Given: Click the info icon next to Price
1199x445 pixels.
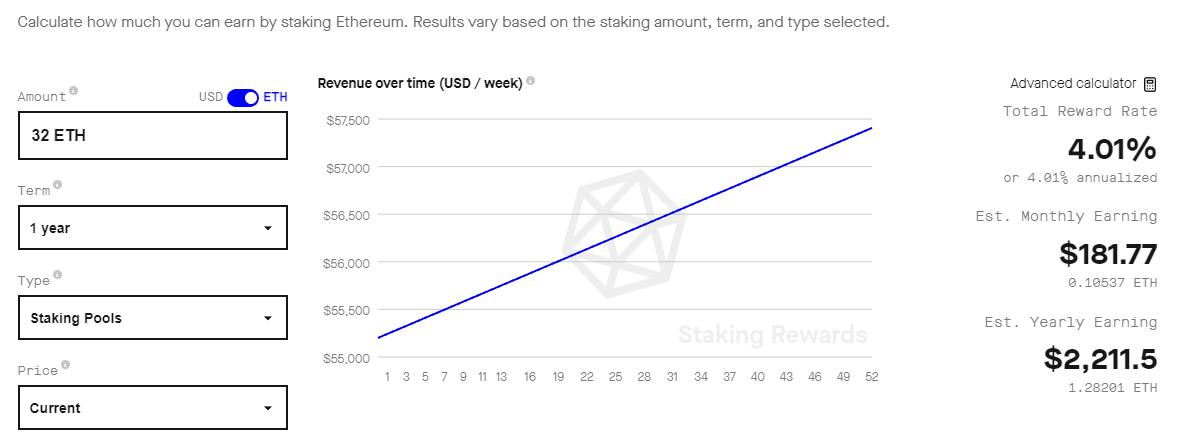Looking at the screenshot, I should tap(65, 365).
